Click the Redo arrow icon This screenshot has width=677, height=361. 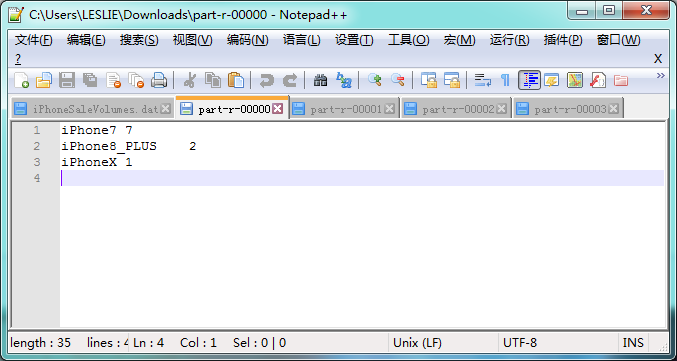(289, 80)
